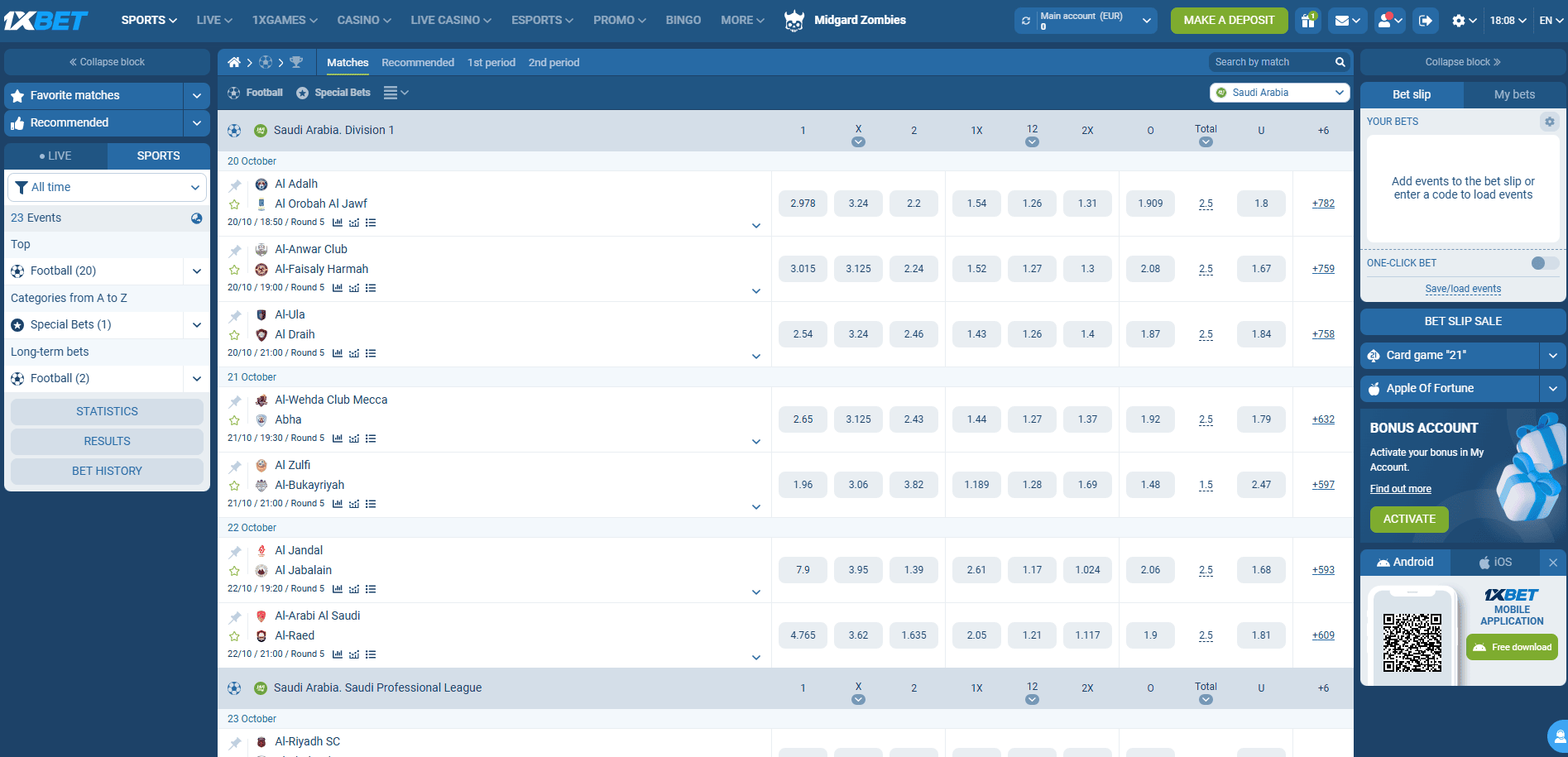Open the search by match field magnifier
1568x757 pixels.
click(x=1340, y=61)
